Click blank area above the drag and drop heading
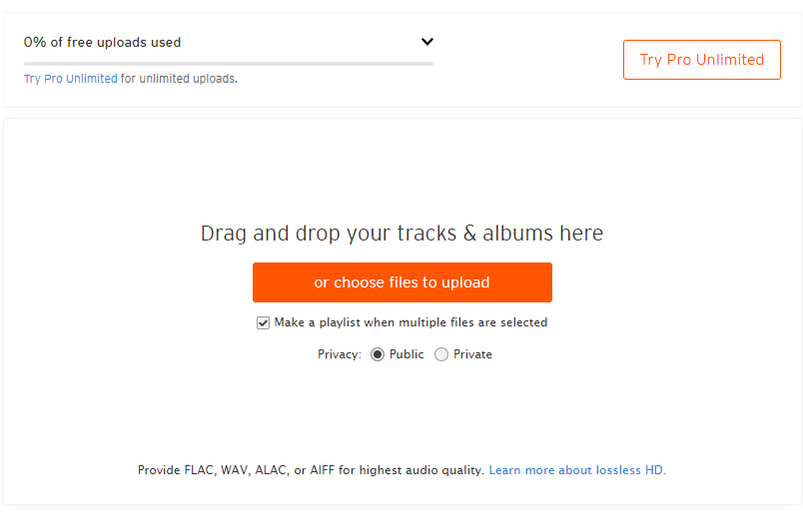 click(402, 170)
